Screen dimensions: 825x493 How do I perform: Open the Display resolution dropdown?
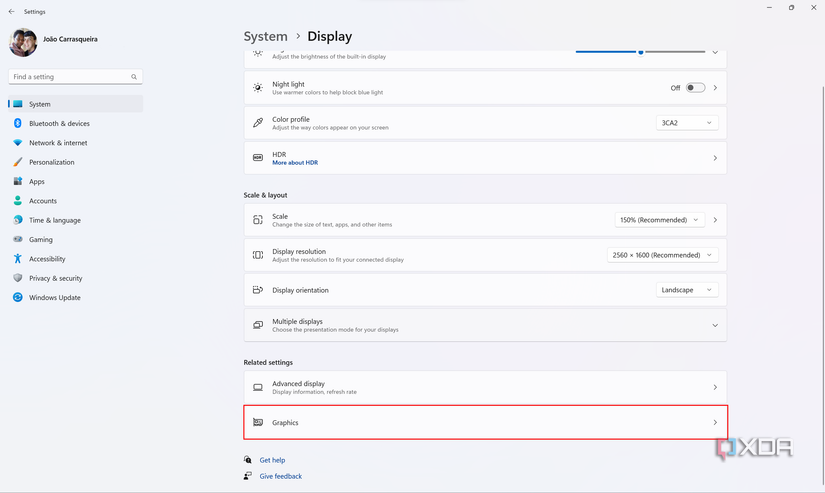coord(662,255)
